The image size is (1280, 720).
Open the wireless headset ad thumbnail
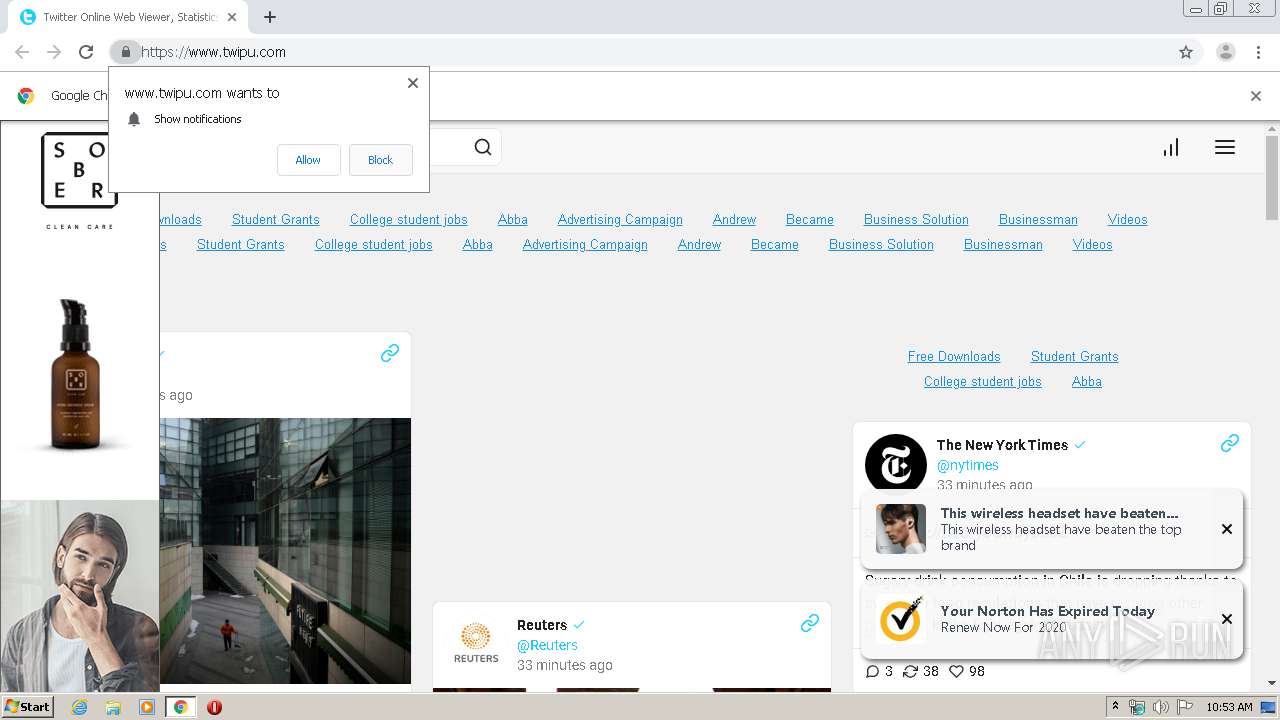[901, 529]
